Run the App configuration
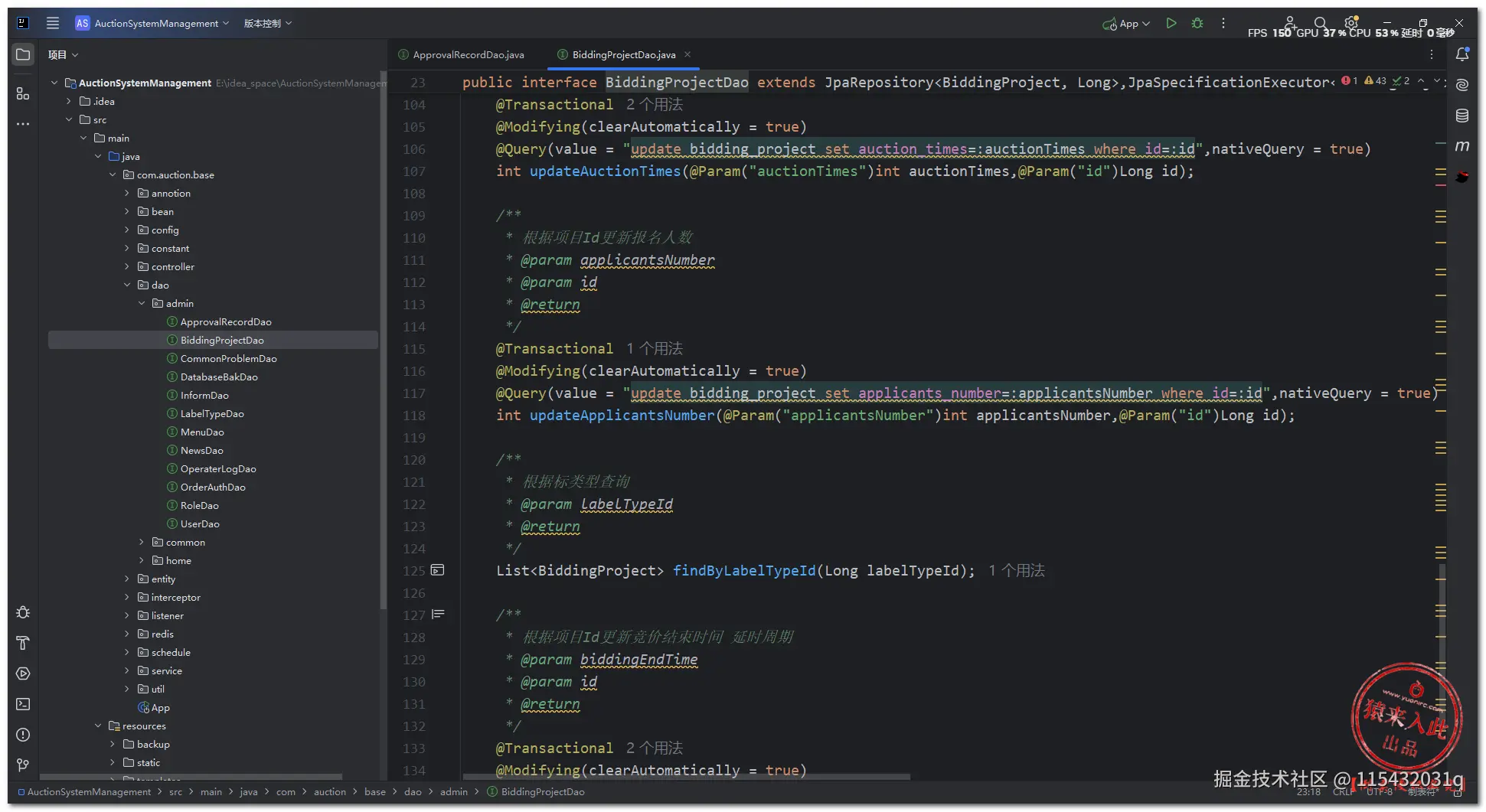Viewport: 1486px width, 812px height. pyautogui.click(x=1171, y=23)
